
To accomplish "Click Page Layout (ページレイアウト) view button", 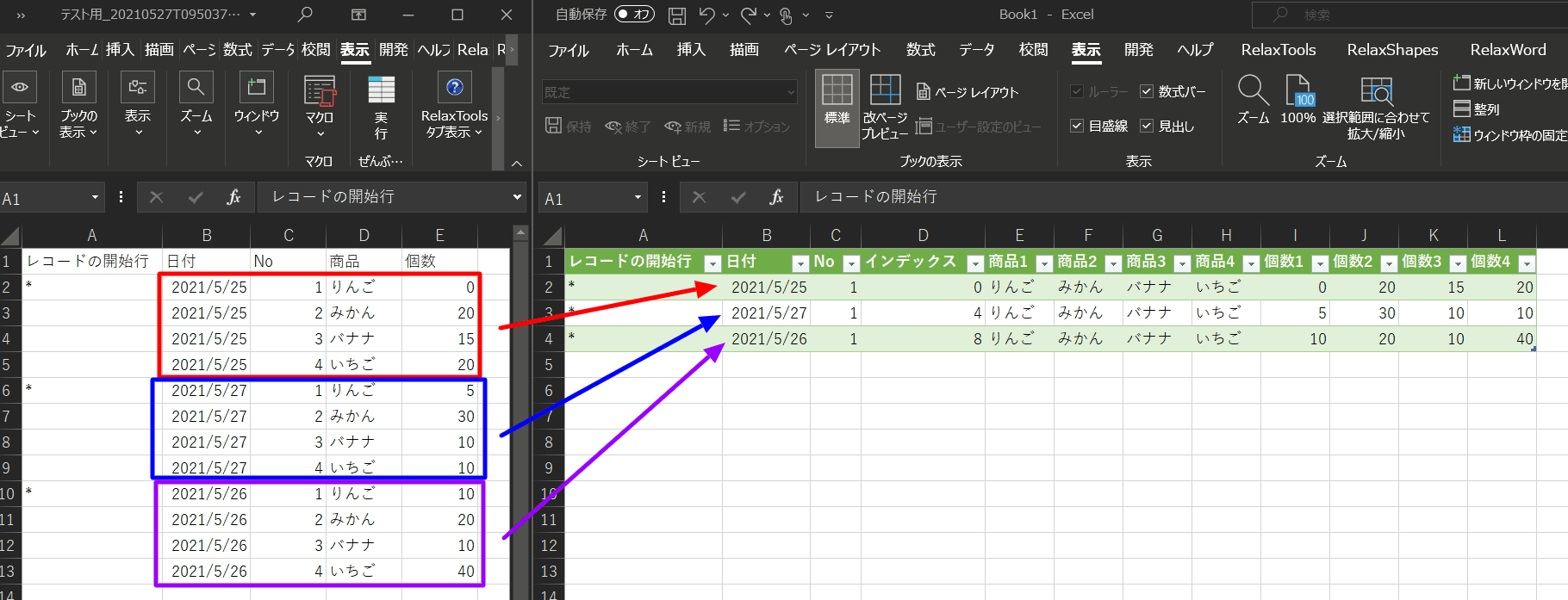I will pos(967,92).
